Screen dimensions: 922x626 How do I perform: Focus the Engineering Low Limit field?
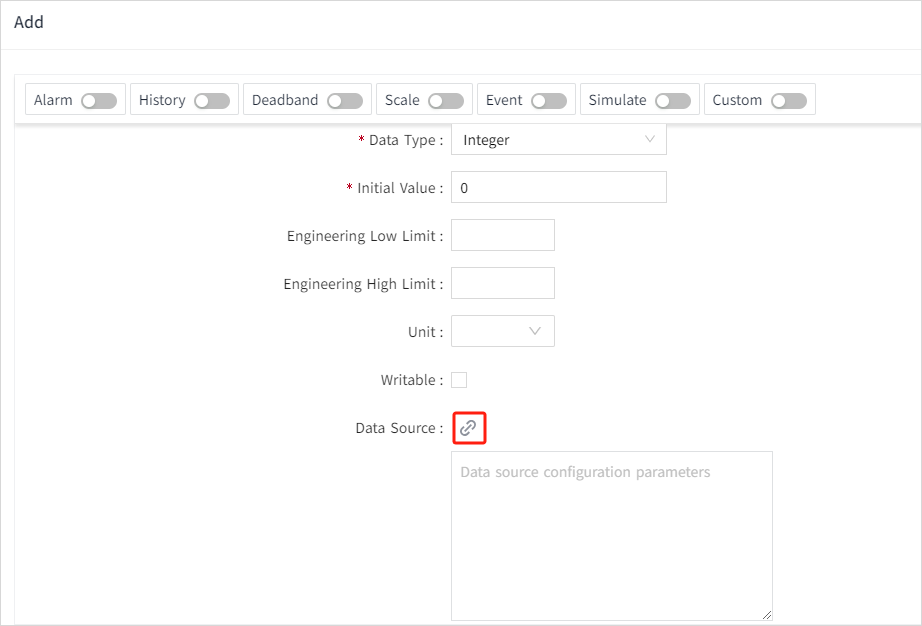(x=503, y=236)
